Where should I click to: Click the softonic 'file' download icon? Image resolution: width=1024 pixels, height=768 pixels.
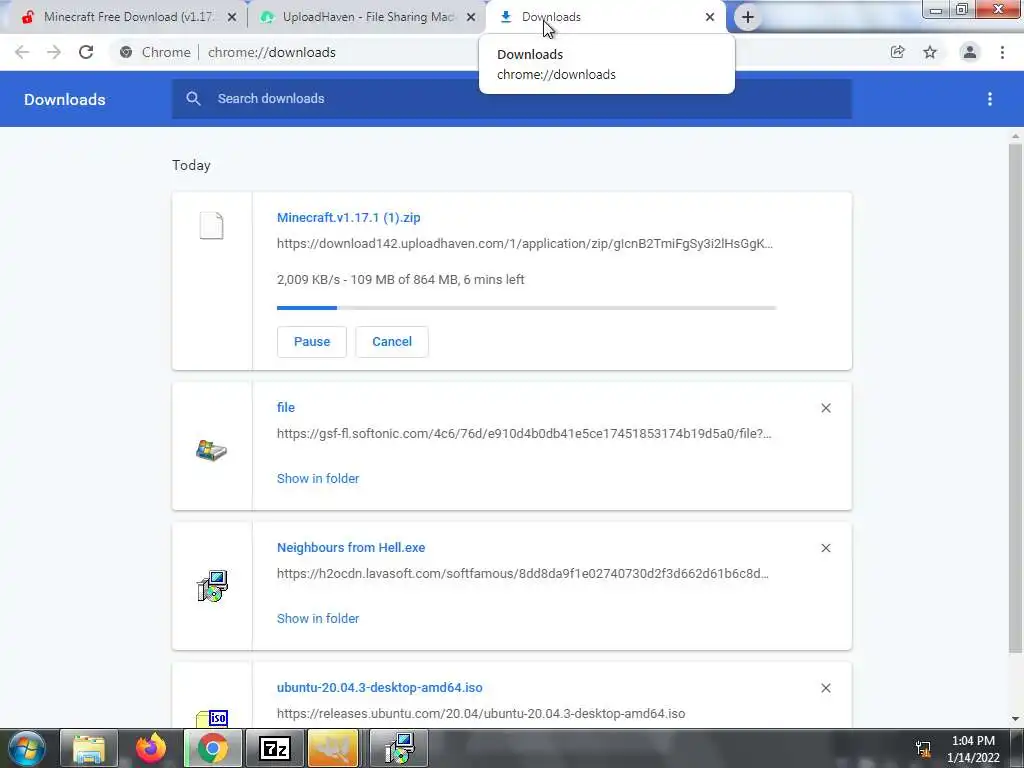pyautogui.click(x=212, y=450)
